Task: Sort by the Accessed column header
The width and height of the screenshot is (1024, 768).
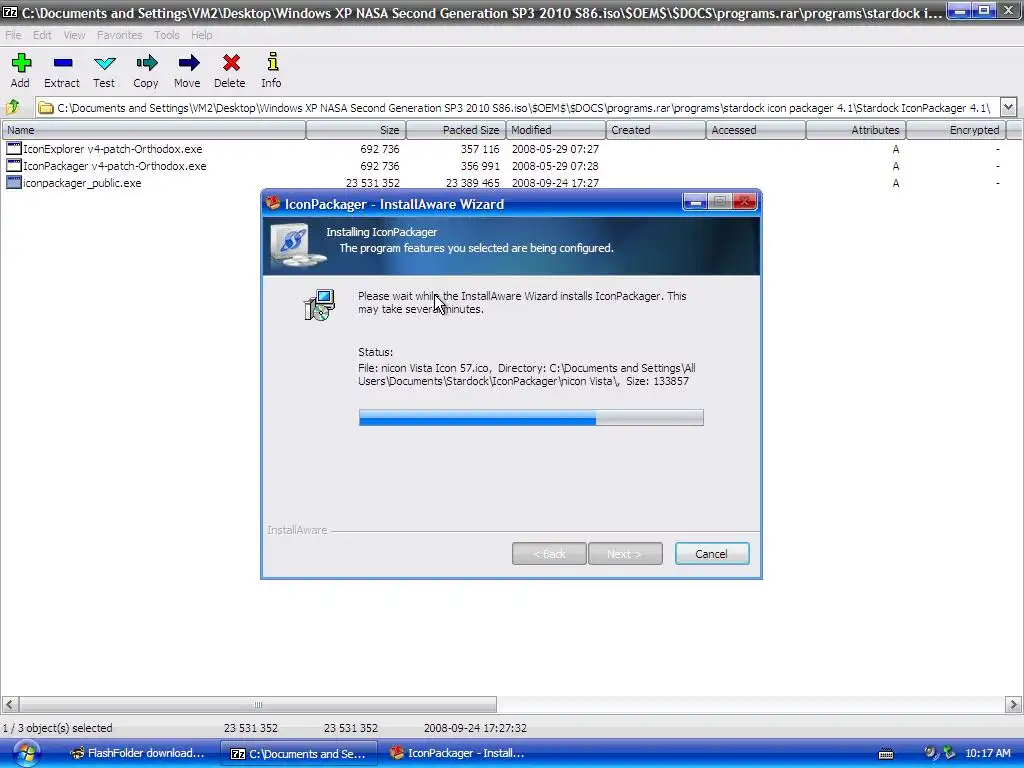Action: click(756, 130)
